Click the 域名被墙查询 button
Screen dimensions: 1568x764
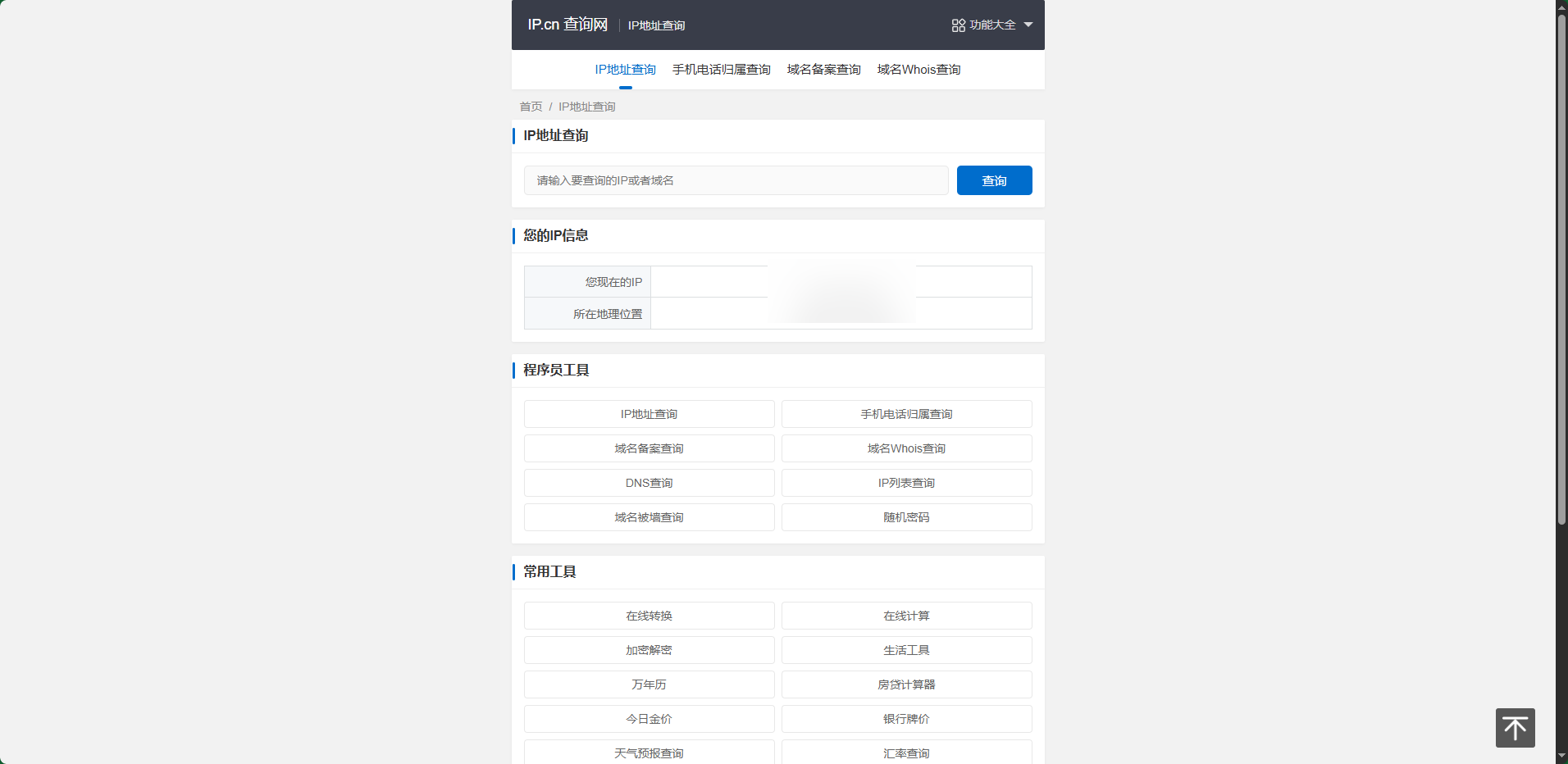point(649,517)
